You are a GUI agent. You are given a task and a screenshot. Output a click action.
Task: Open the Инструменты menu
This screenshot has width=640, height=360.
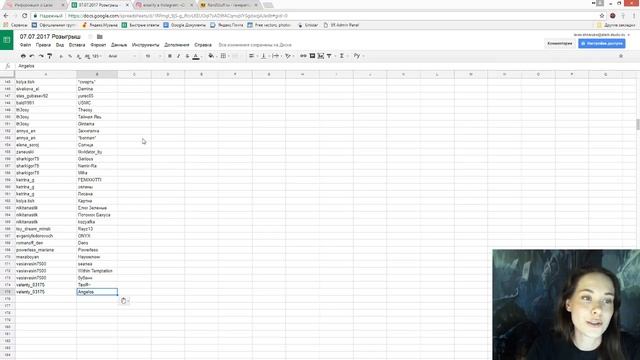145,45
